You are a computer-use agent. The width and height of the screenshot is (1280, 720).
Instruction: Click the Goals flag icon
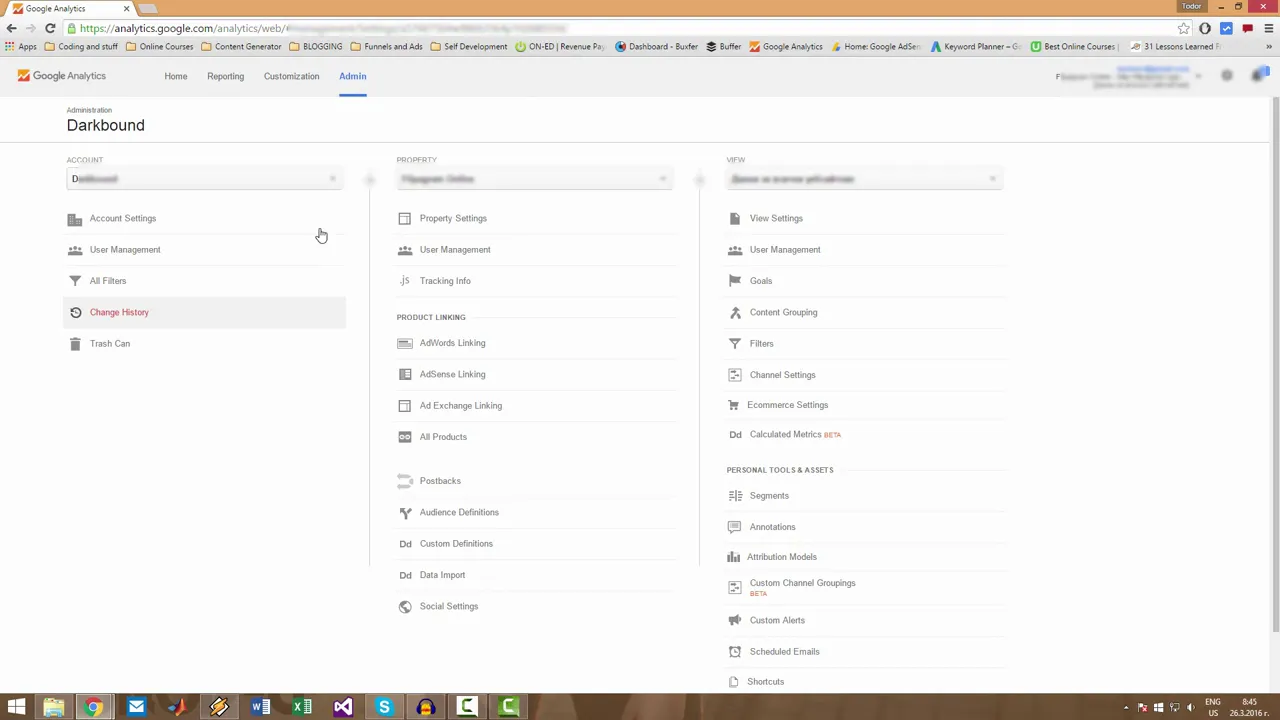click(x=735, y=281)
